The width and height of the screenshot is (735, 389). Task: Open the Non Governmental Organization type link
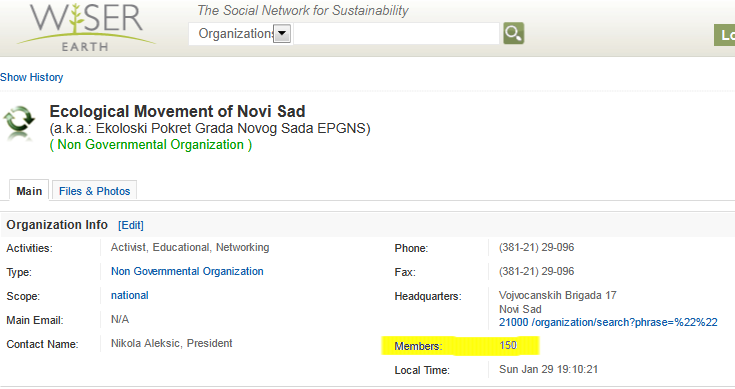point(187,271)
